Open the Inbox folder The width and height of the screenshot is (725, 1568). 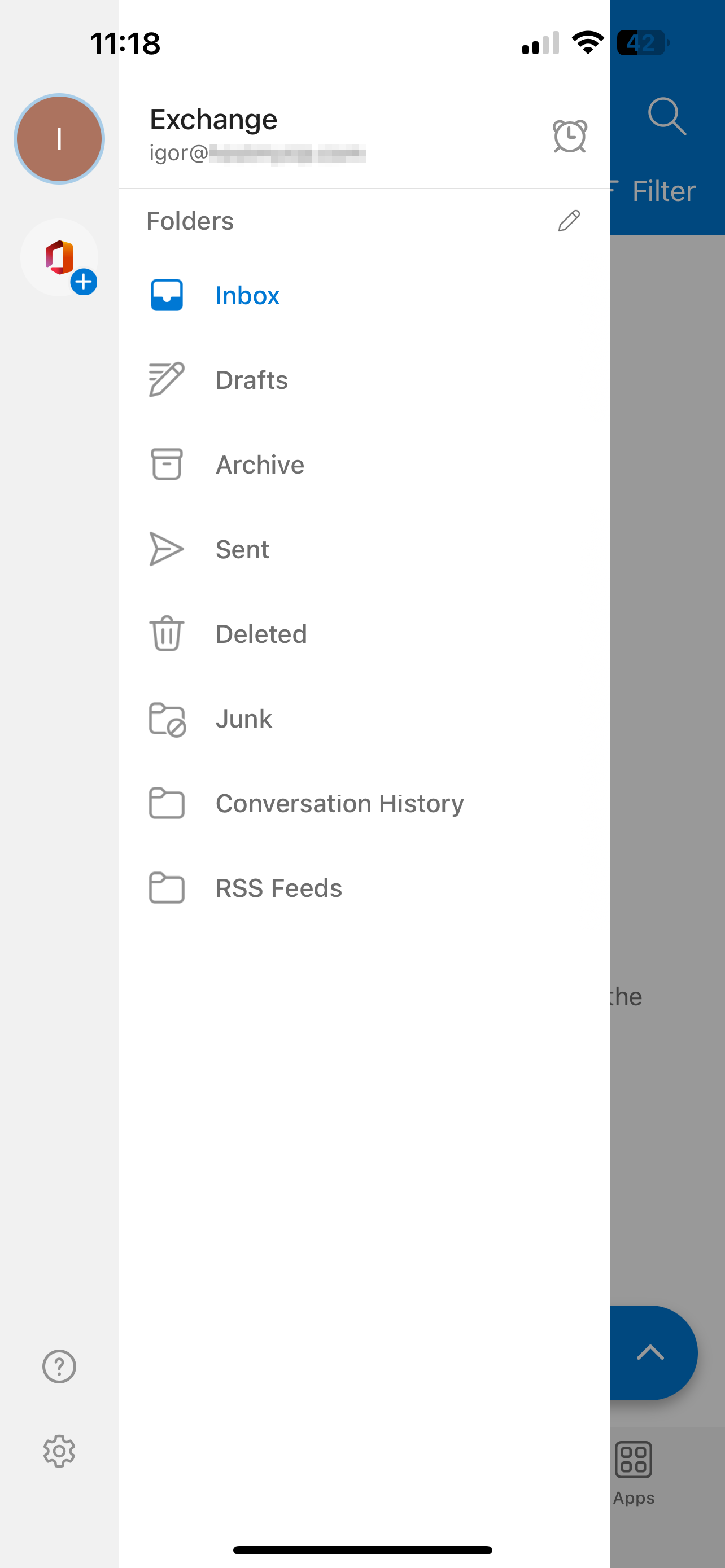coord(247,295)
